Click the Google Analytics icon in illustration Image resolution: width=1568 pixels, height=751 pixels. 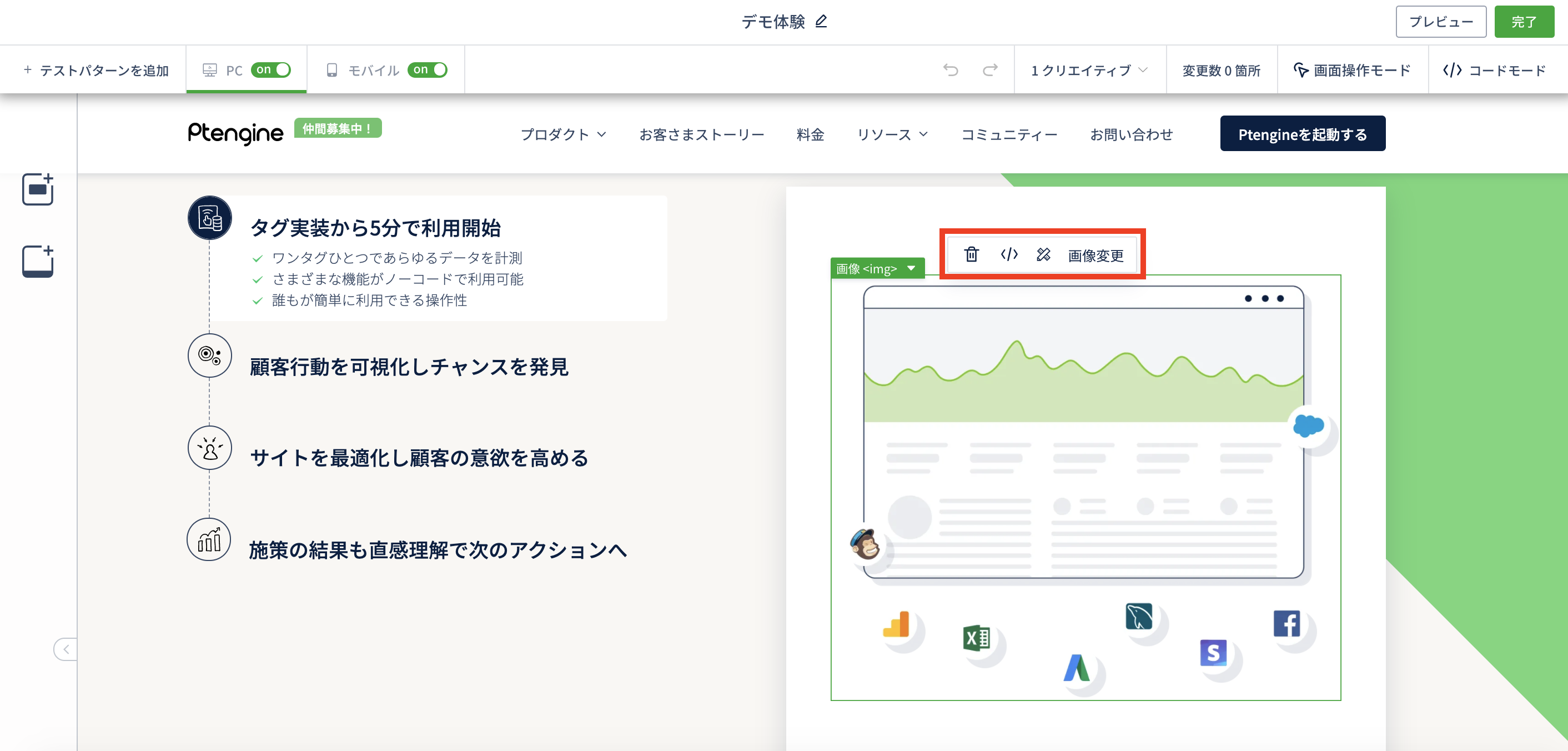896,624
